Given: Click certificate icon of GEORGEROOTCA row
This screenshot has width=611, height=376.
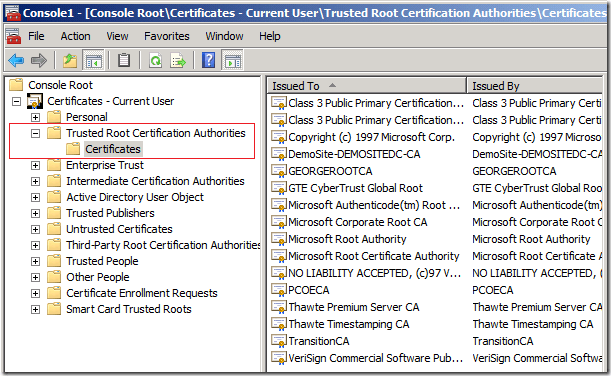Looking at the screenshot, I should 279,171.
